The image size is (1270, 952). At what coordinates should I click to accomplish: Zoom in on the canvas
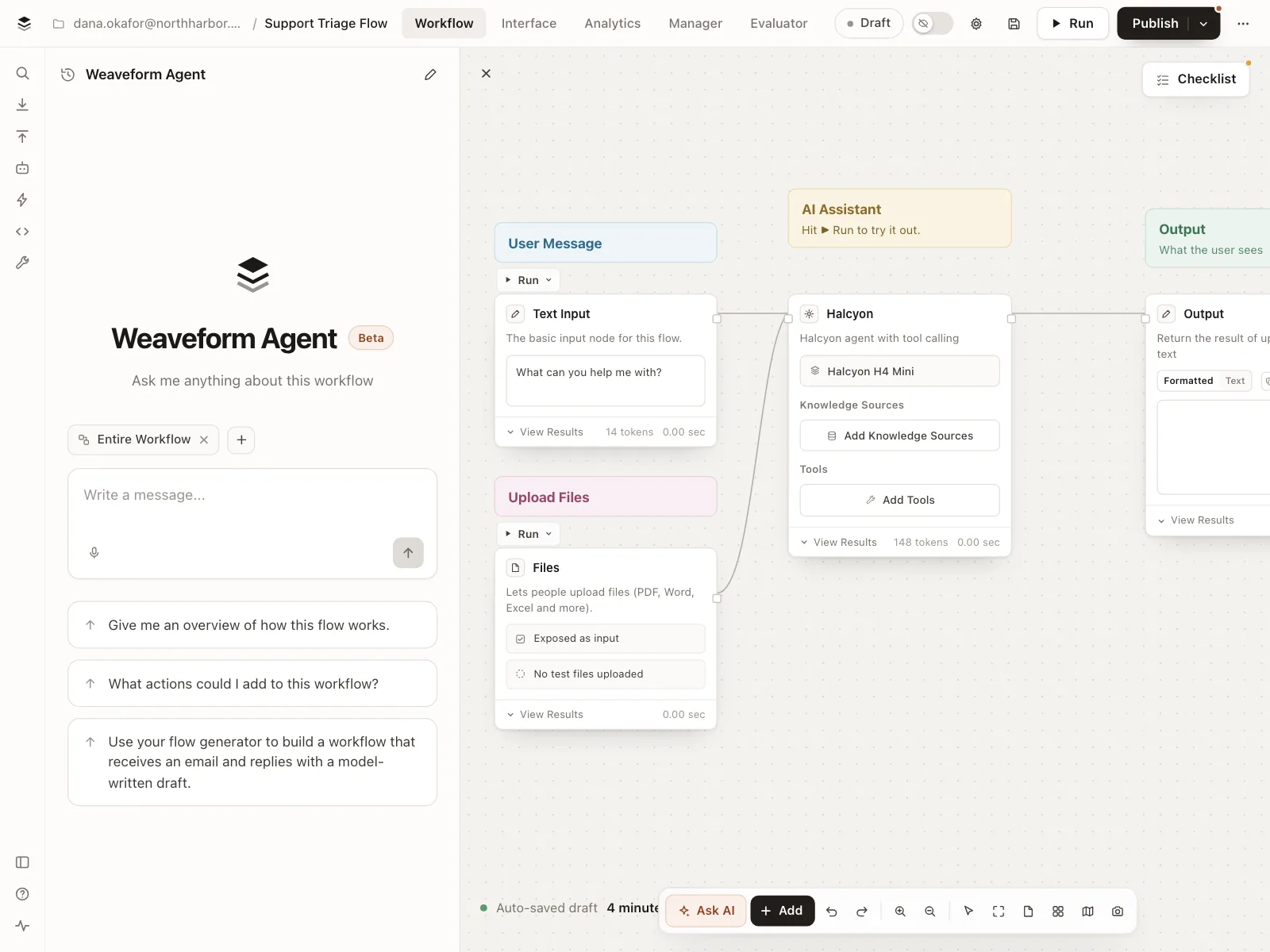pyautogui.click(x=900, y=912)
